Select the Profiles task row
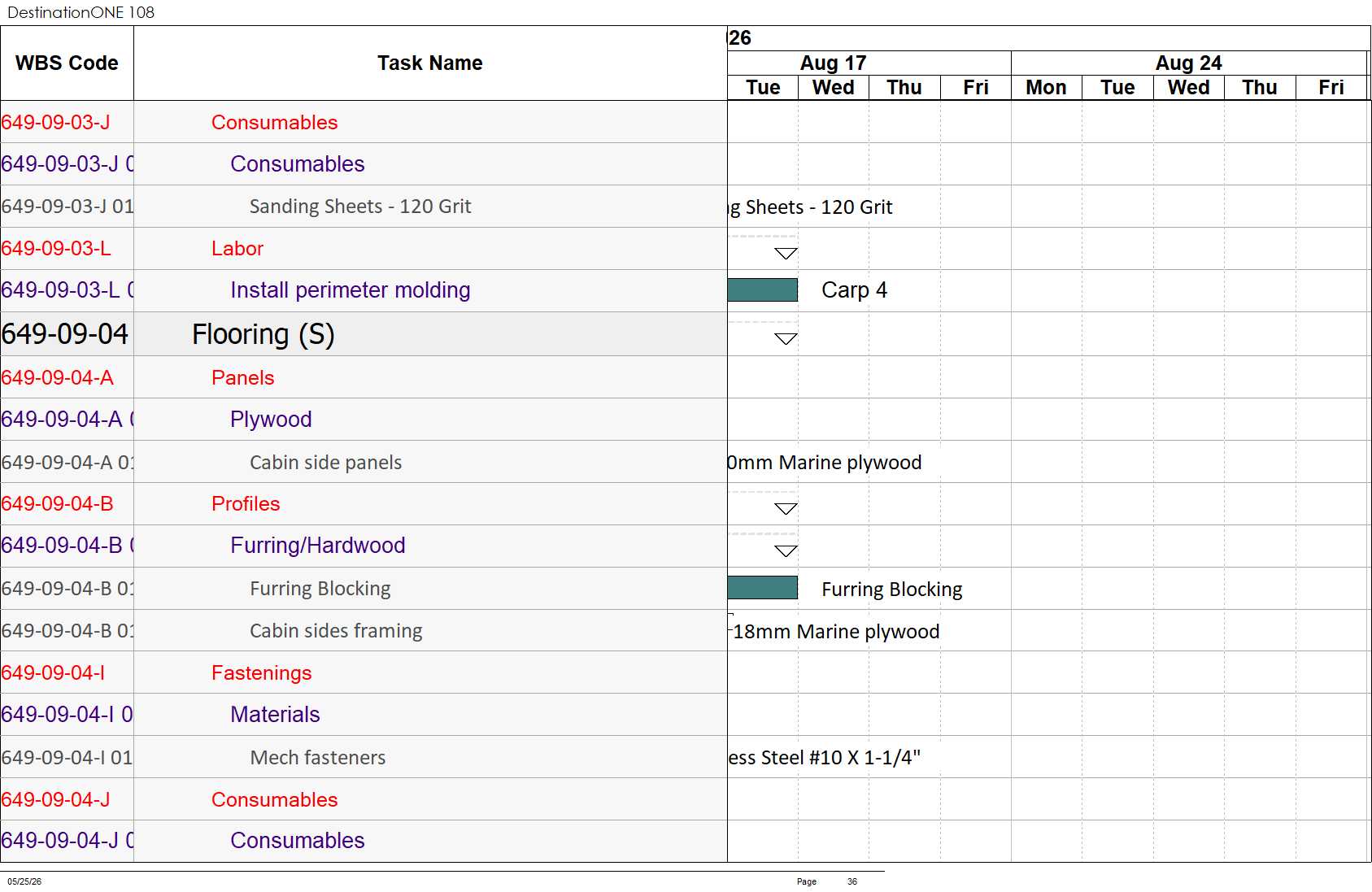The width and height of the screenshot is (1372, 892). pos(246,504)
